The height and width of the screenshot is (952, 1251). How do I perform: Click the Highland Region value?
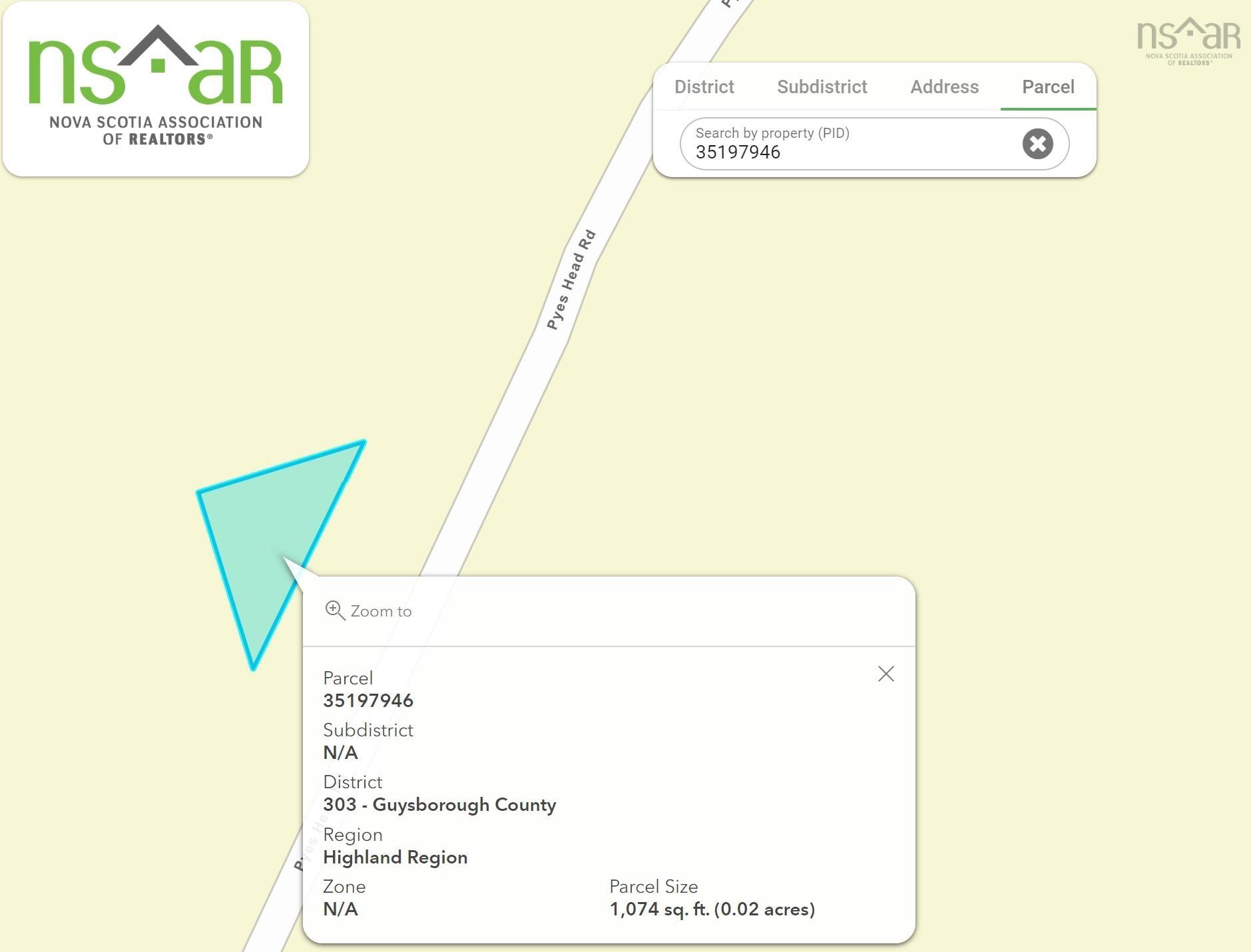(395, 857)
